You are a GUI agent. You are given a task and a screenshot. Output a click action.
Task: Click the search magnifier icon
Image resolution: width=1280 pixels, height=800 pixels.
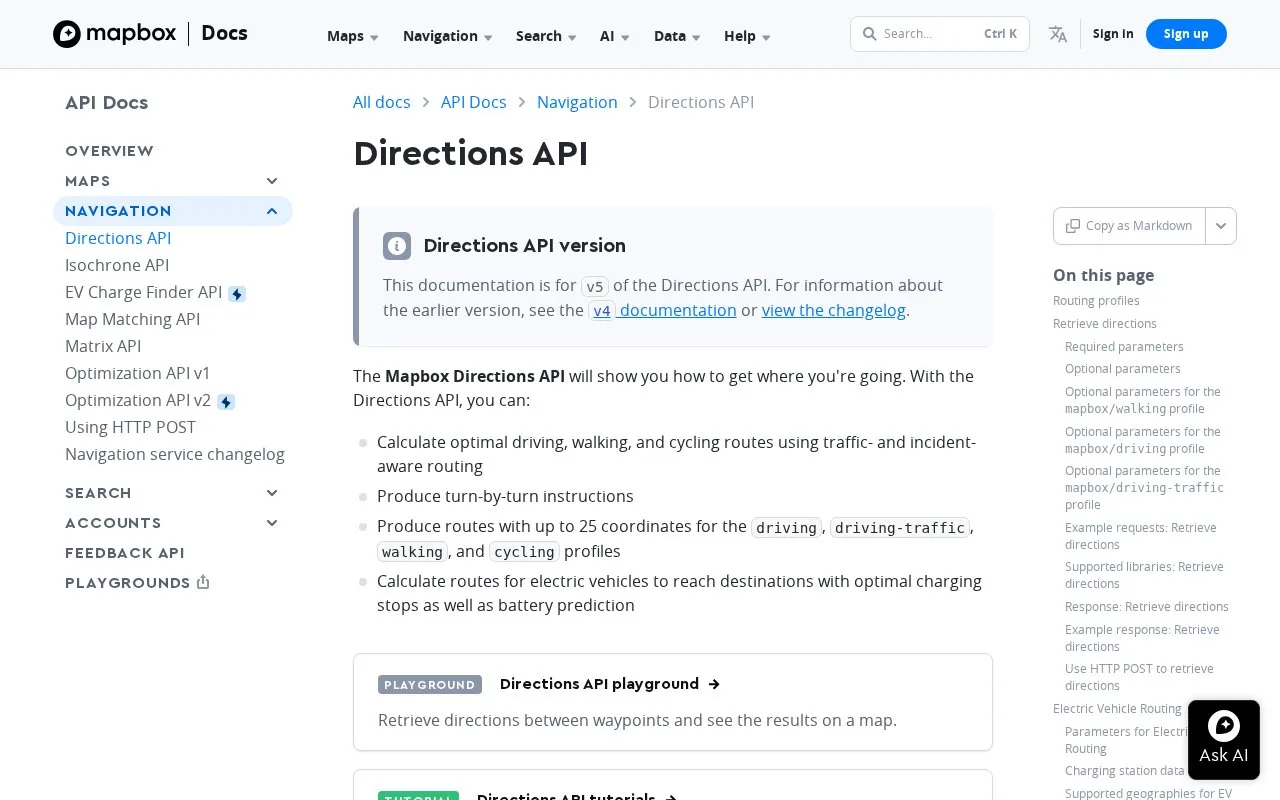tap(869, 34)
